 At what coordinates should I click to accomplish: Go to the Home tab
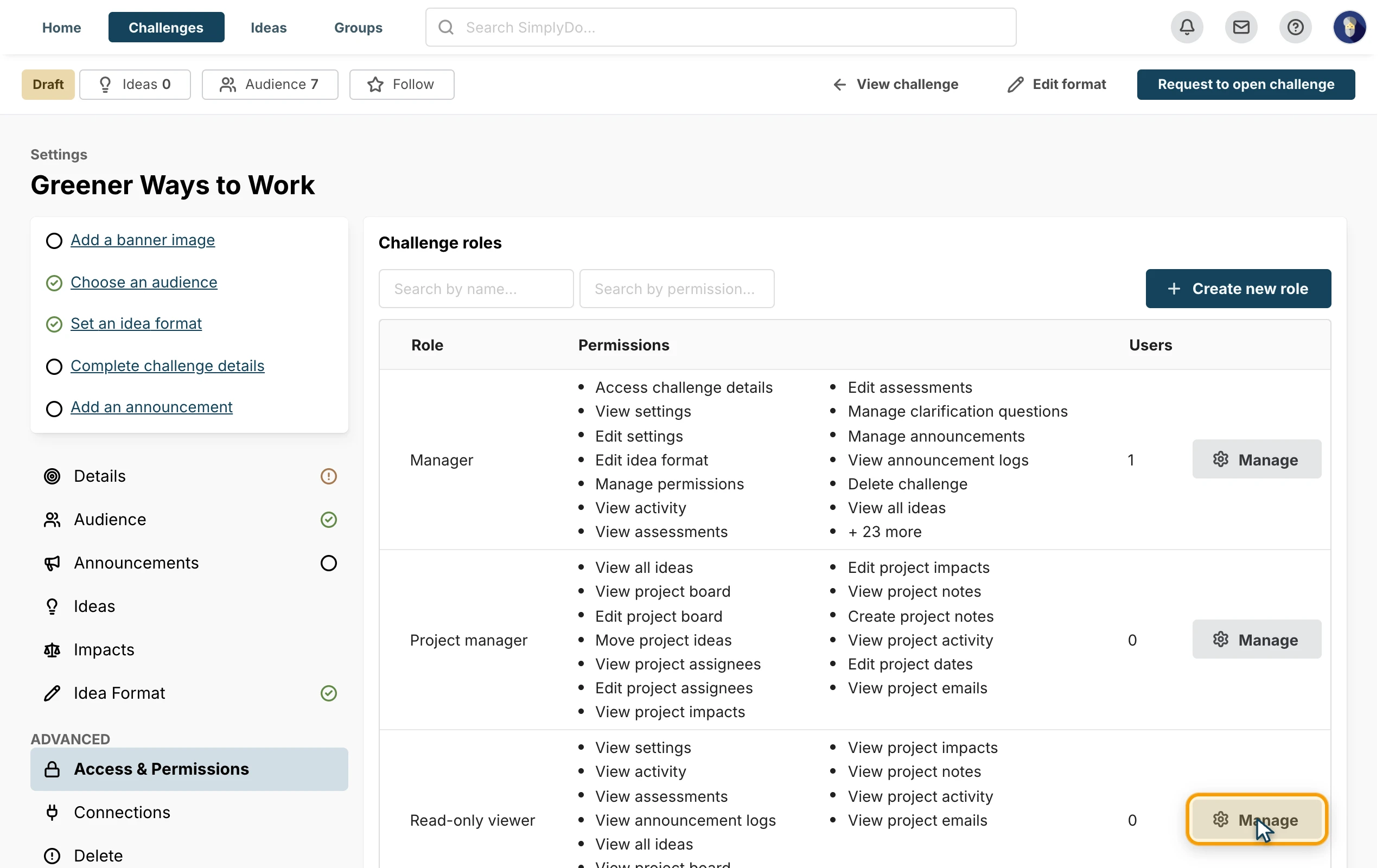(61, 27)
